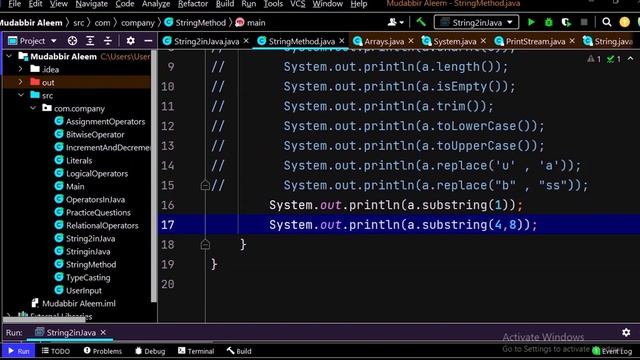The image size is (640, 360).
Task: Click the Stop process square icon
Action: [584, 22]
